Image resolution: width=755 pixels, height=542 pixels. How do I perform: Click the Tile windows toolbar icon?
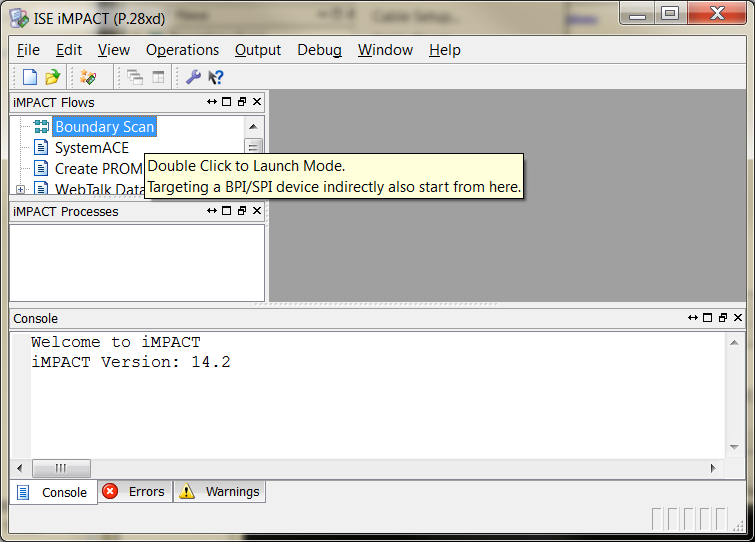(x=158, y=77)
